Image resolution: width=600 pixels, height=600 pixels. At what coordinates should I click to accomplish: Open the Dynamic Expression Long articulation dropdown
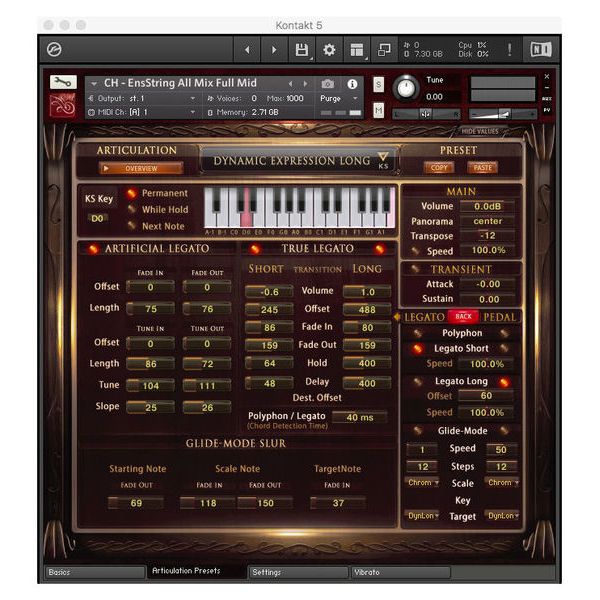coord(382,158)
